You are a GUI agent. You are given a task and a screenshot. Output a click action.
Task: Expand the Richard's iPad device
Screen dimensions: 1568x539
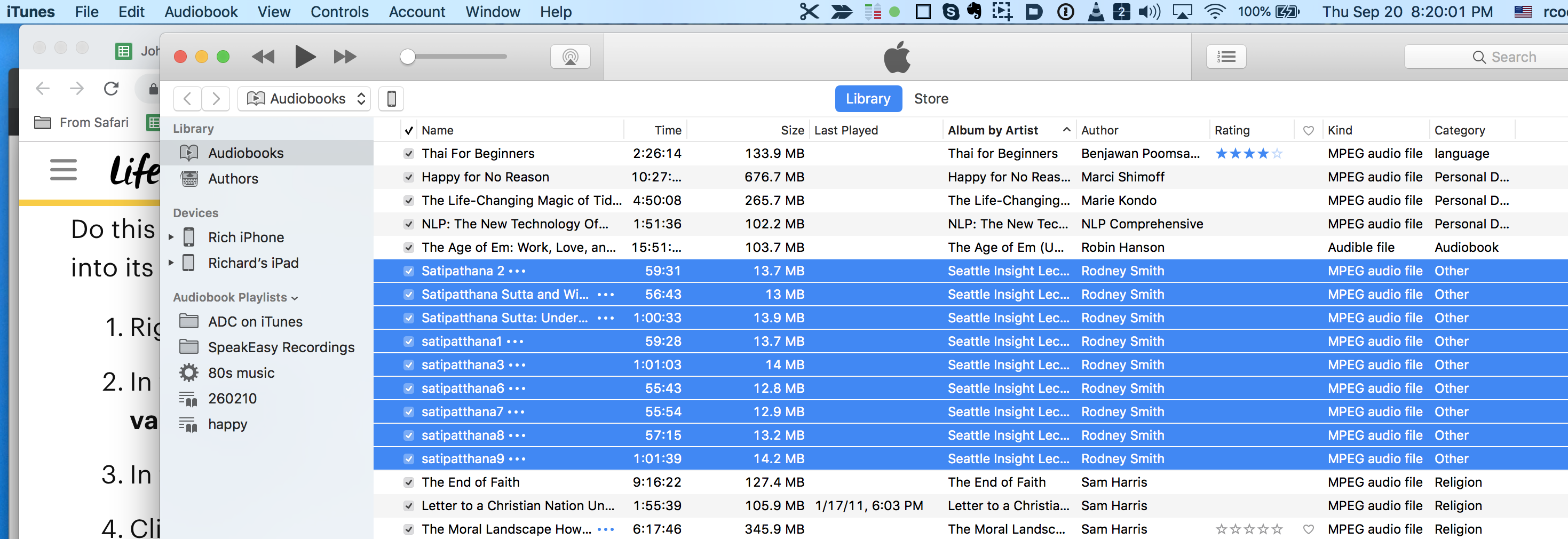(171, 262)
